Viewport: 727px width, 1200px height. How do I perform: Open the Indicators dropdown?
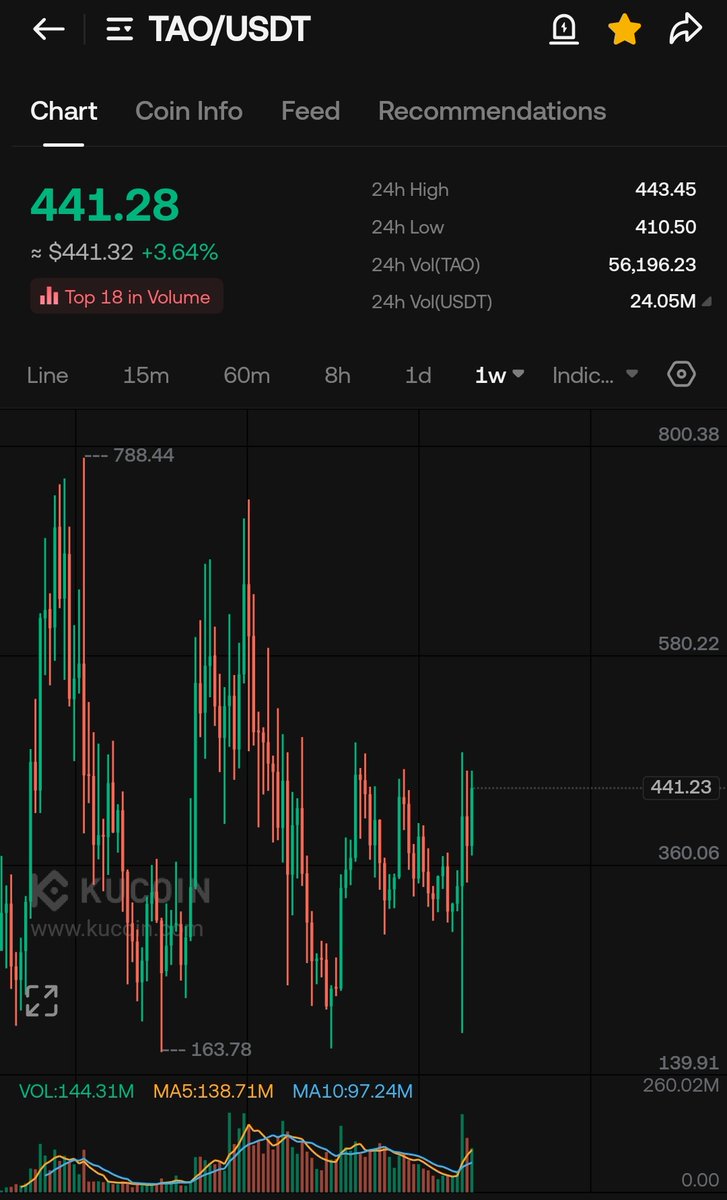tap(595, 375)
